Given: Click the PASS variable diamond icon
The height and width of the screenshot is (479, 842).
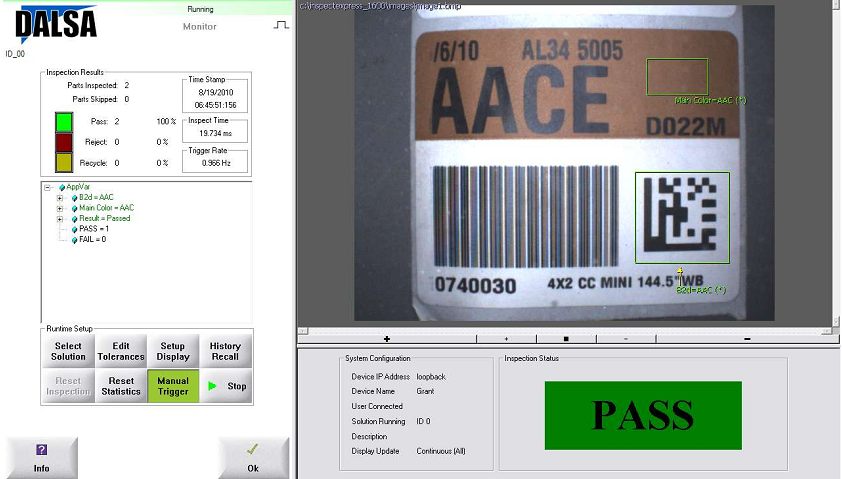Looking at the screenshot, I should 75,229.
